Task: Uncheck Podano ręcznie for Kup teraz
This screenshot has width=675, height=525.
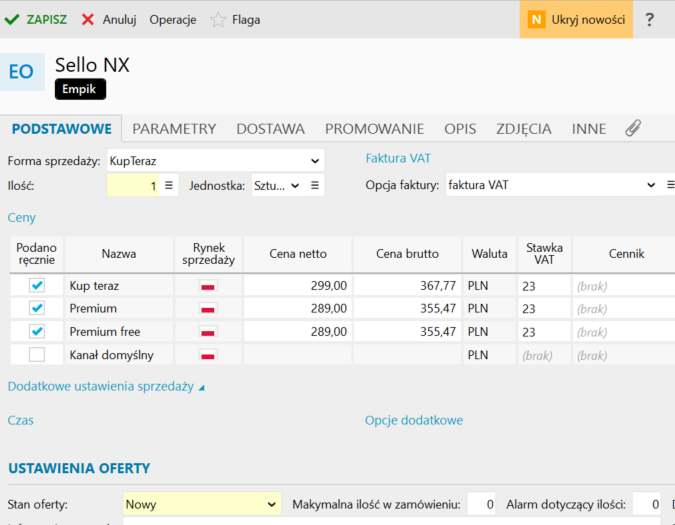Action: click(x=37, y=285)
